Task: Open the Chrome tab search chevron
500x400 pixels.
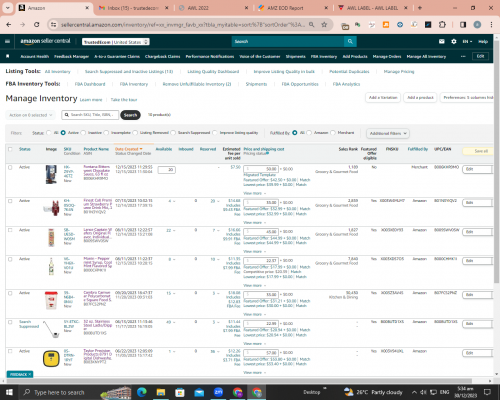Action: click(7, 8)
